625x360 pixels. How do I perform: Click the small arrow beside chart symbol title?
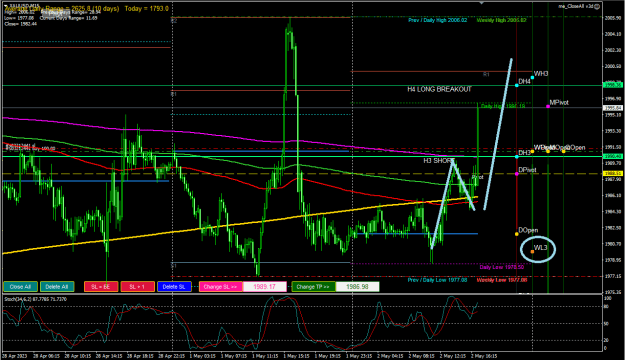tap(5, 5)
